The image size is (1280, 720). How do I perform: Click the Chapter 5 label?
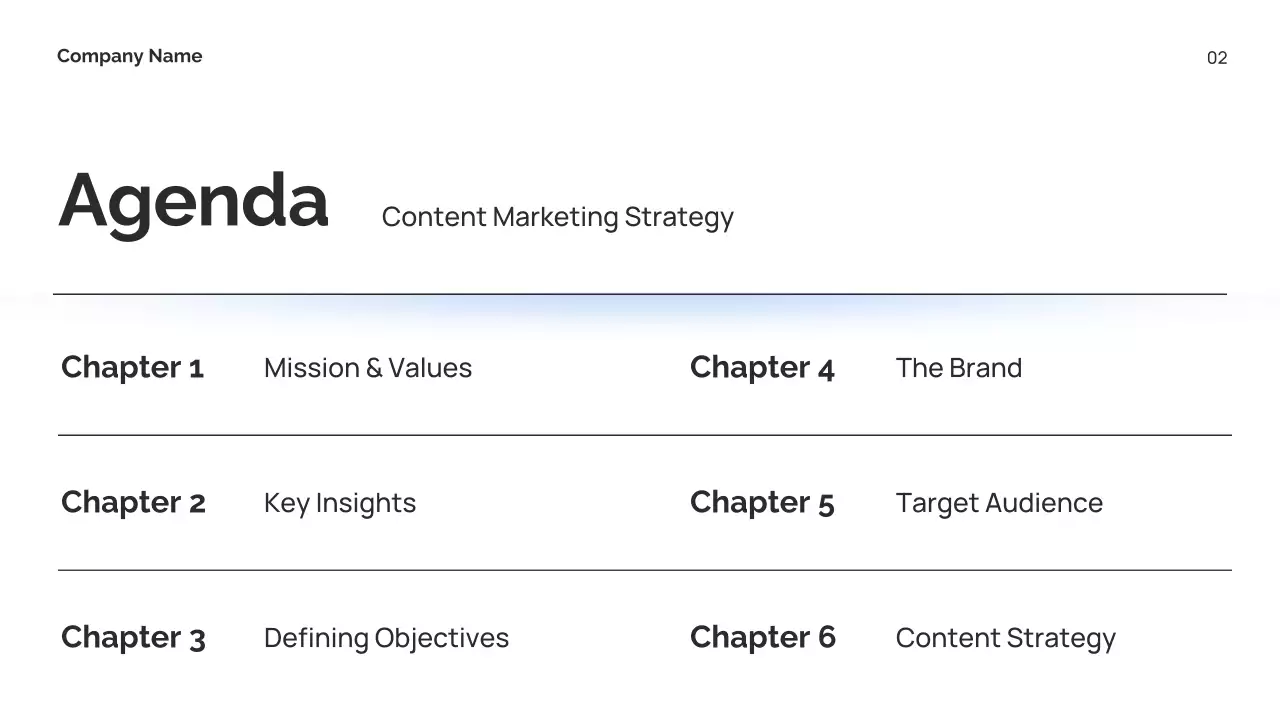pos(762,502)
